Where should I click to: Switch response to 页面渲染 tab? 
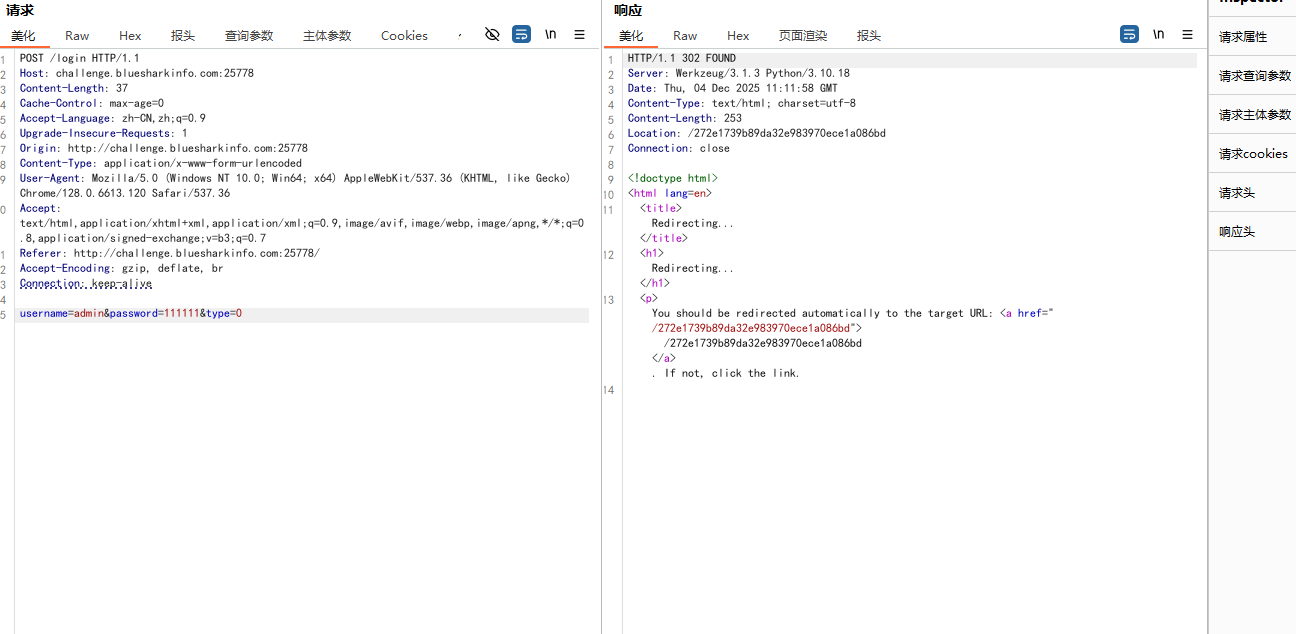[803, 35]
